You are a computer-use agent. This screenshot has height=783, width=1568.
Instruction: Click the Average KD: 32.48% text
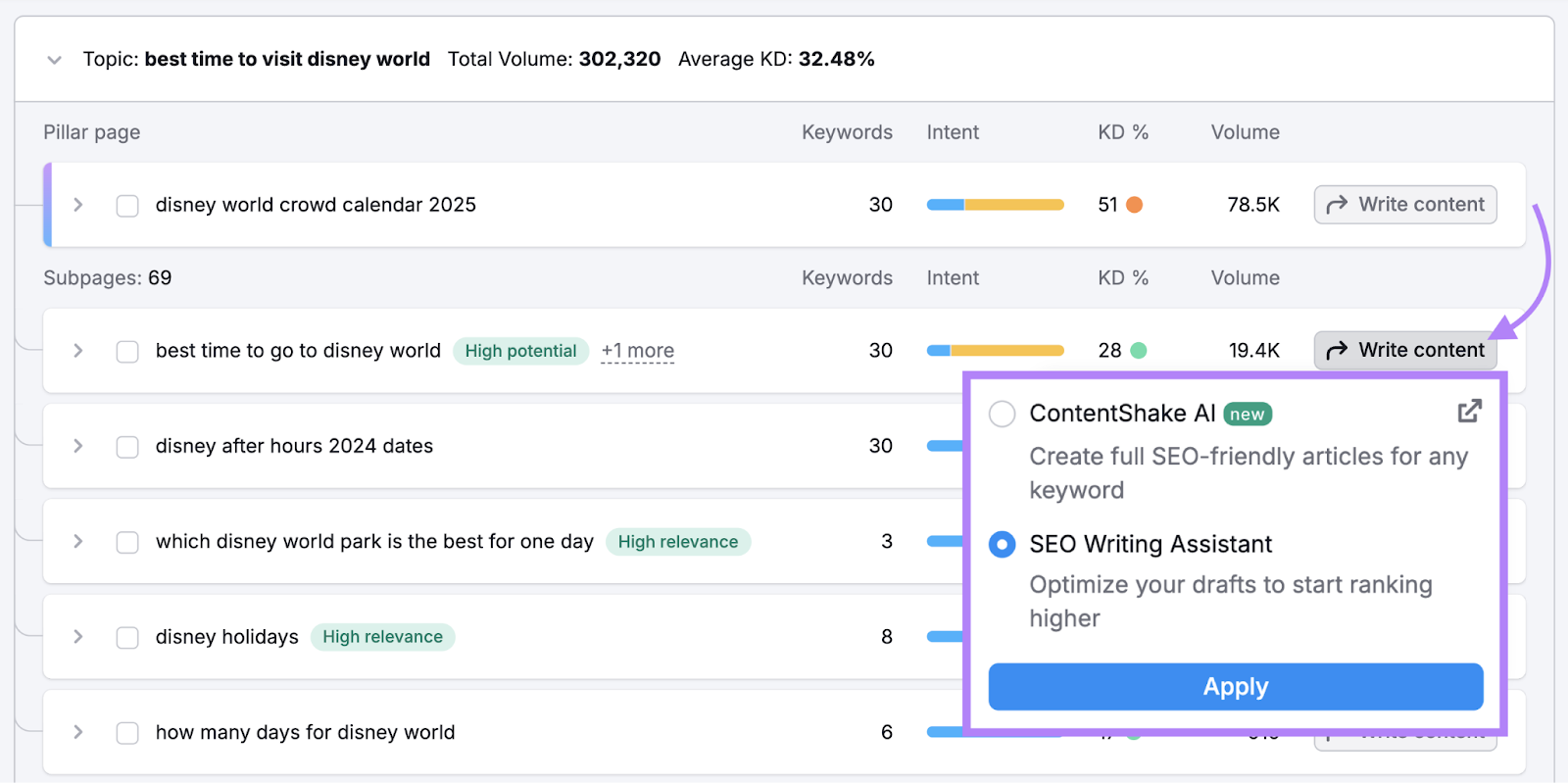click(776, 59)
